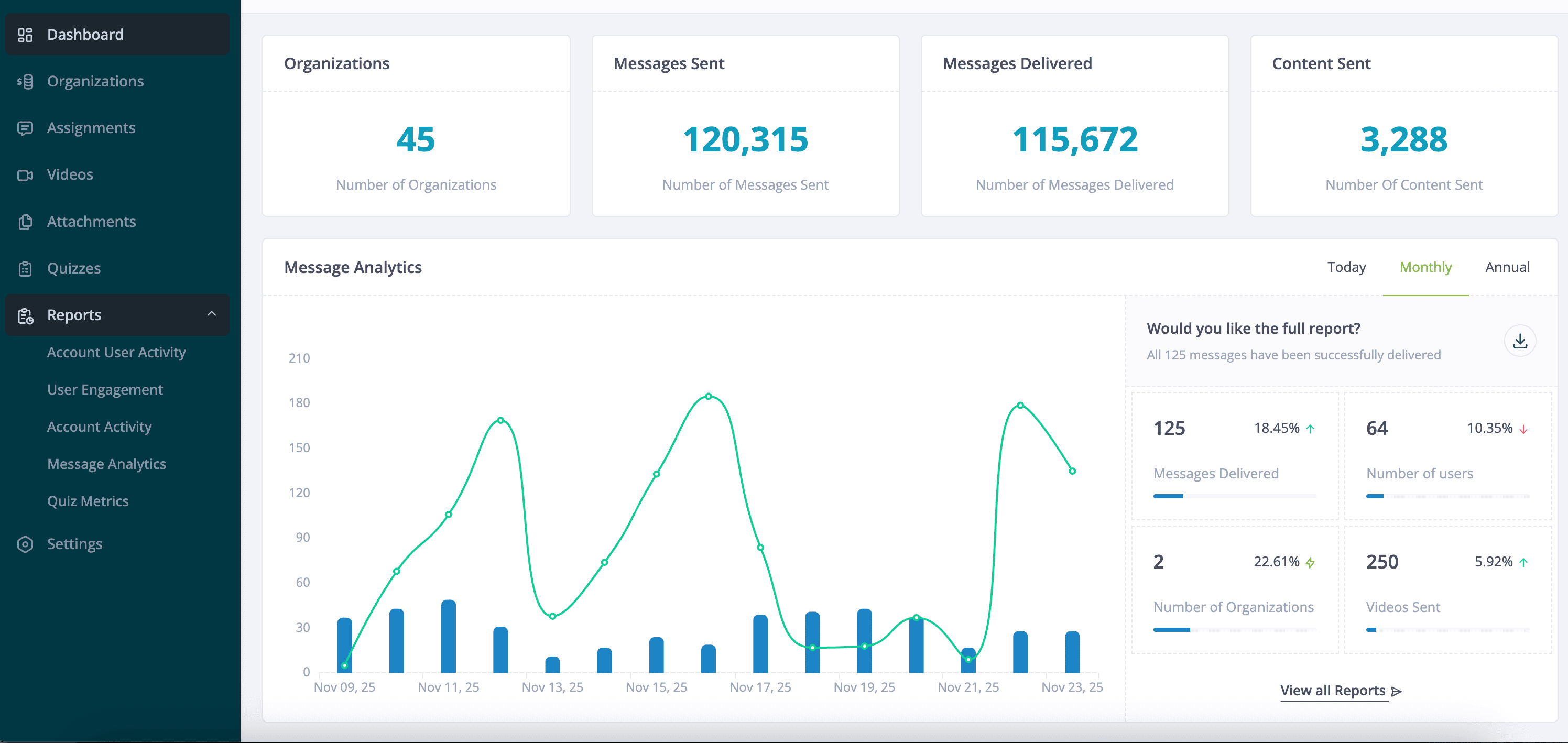Open User Engagement report
This screenshot has width=1568, height=743.
pyautogui.click(x=105, y=389)
